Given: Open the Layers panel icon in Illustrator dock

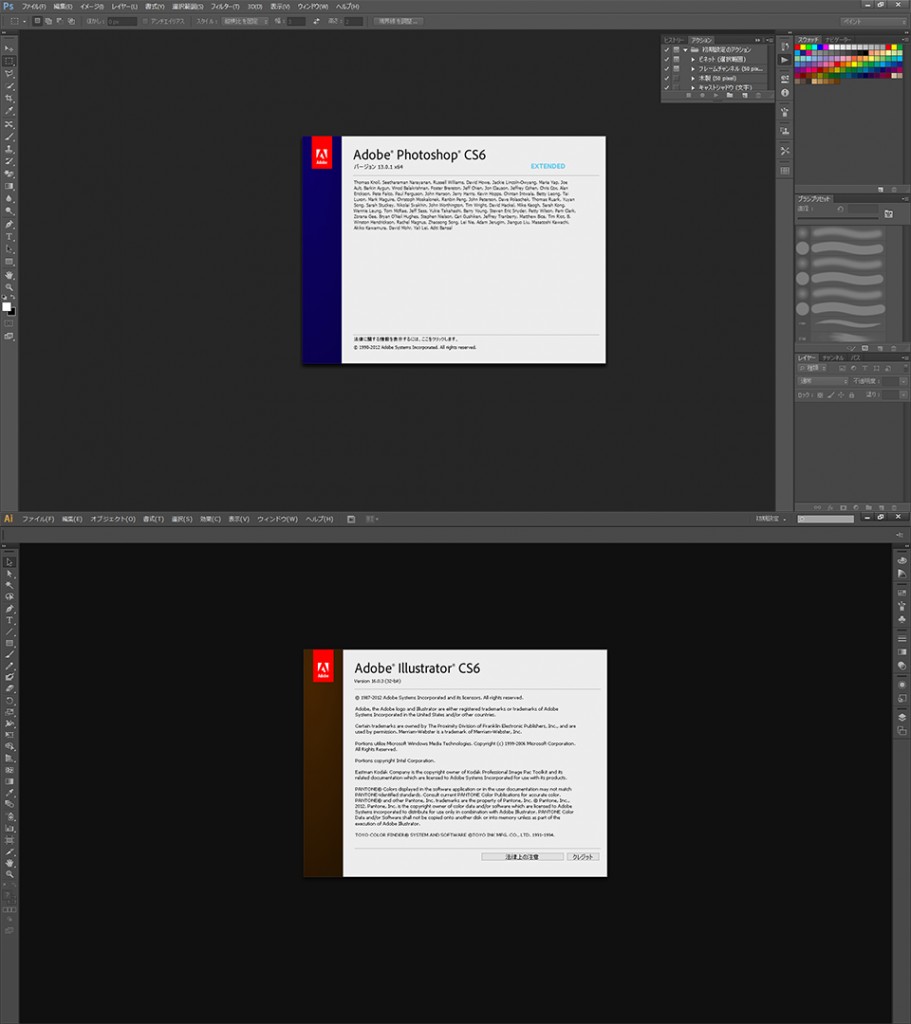Looking at the screenshot, I should (x=902, y=717).
